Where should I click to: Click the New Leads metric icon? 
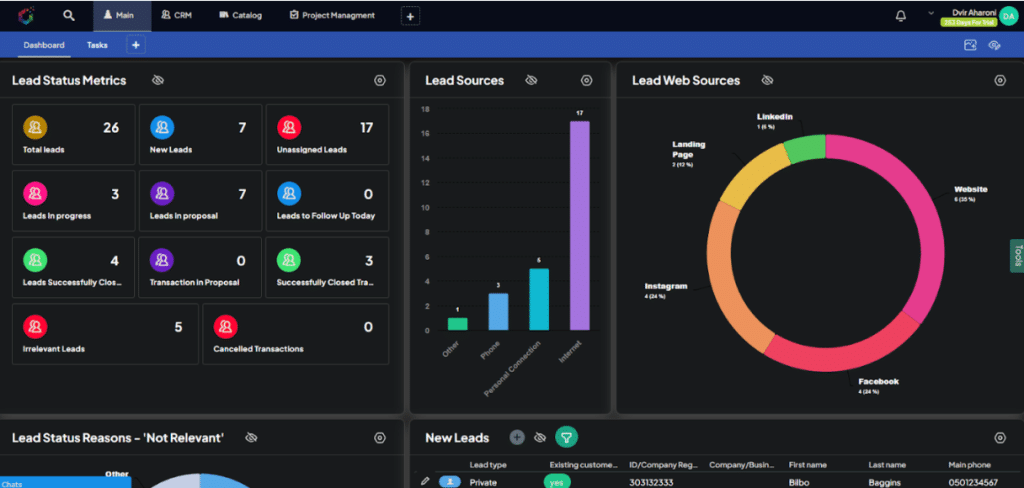162,127
